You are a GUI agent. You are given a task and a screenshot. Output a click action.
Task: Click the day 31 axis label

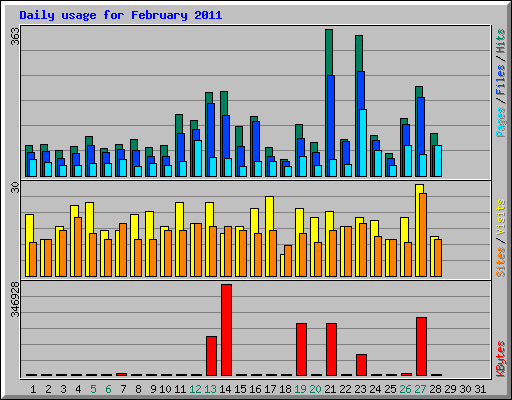tap(480, 389)
